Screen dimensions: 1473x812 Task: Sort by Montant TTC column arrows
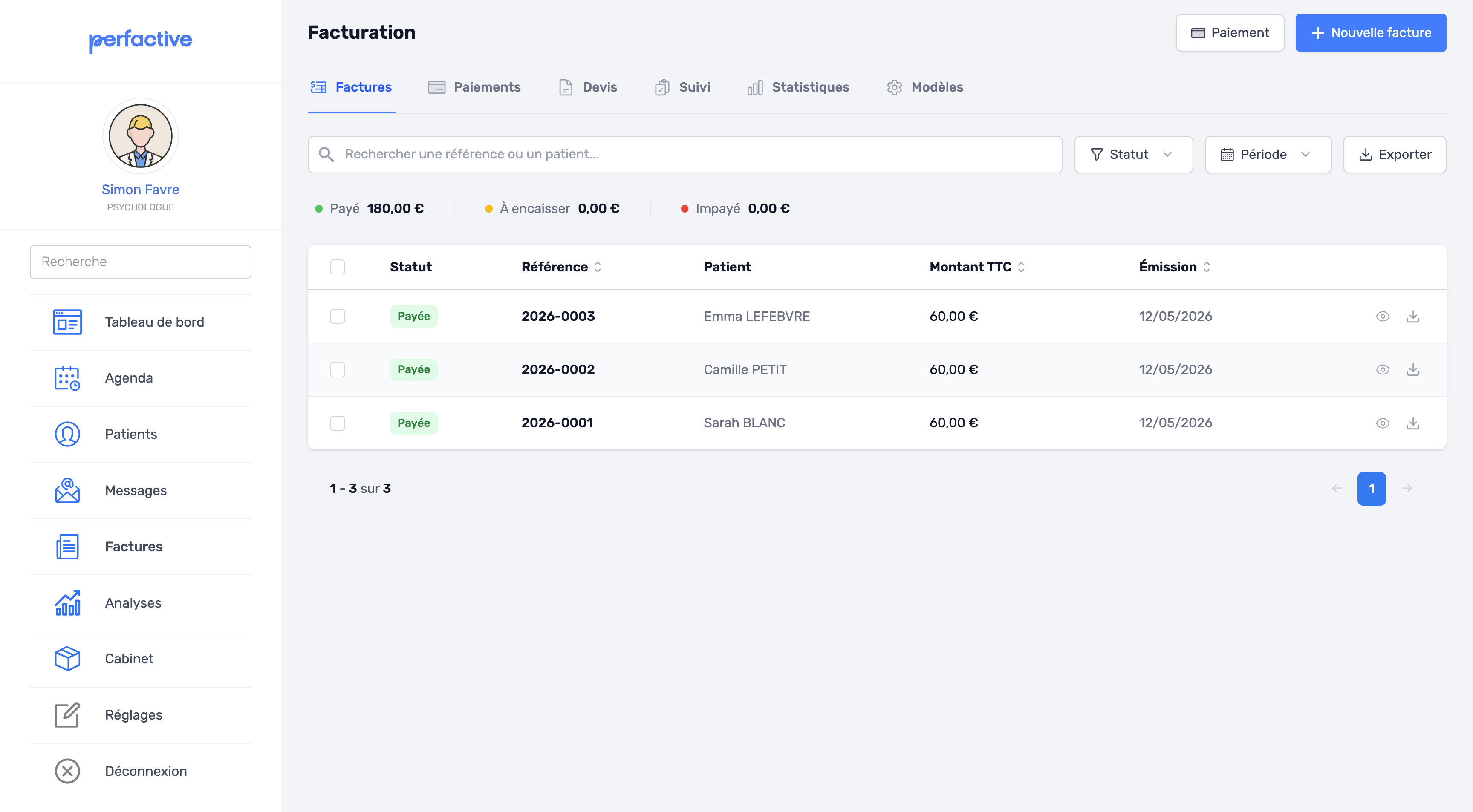(1021, 267)
